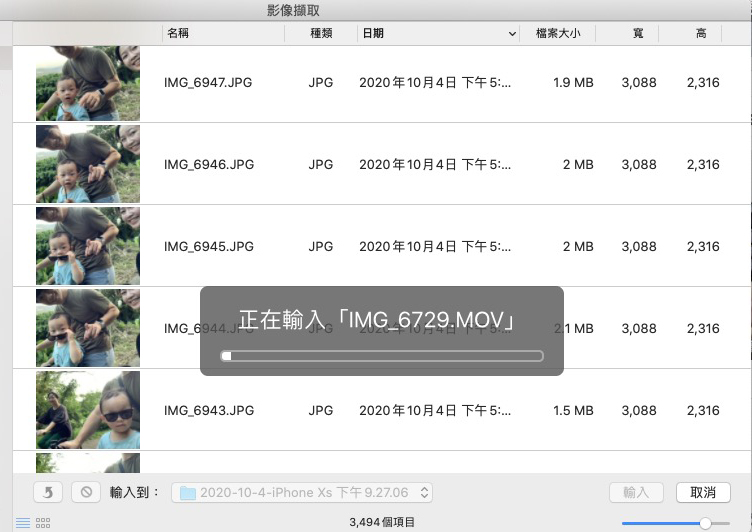Click the date cell of IMG_6947.JPG

435,83
